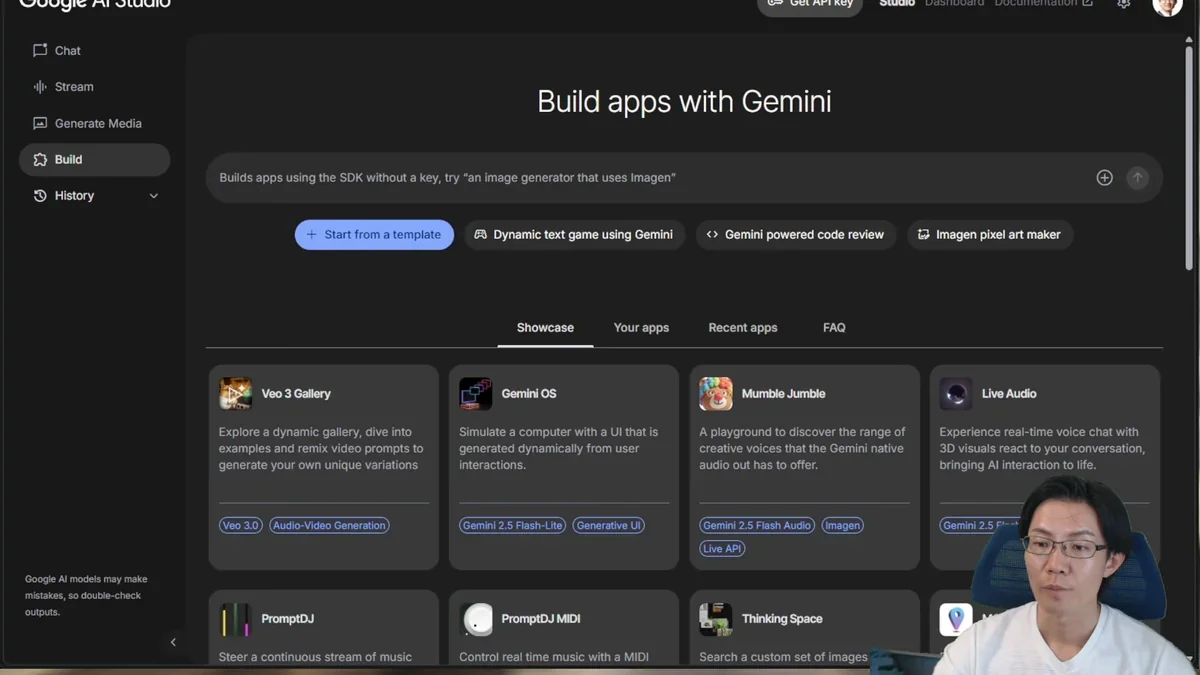Select Dynamic text game using Gemini

tap(575, 235)
